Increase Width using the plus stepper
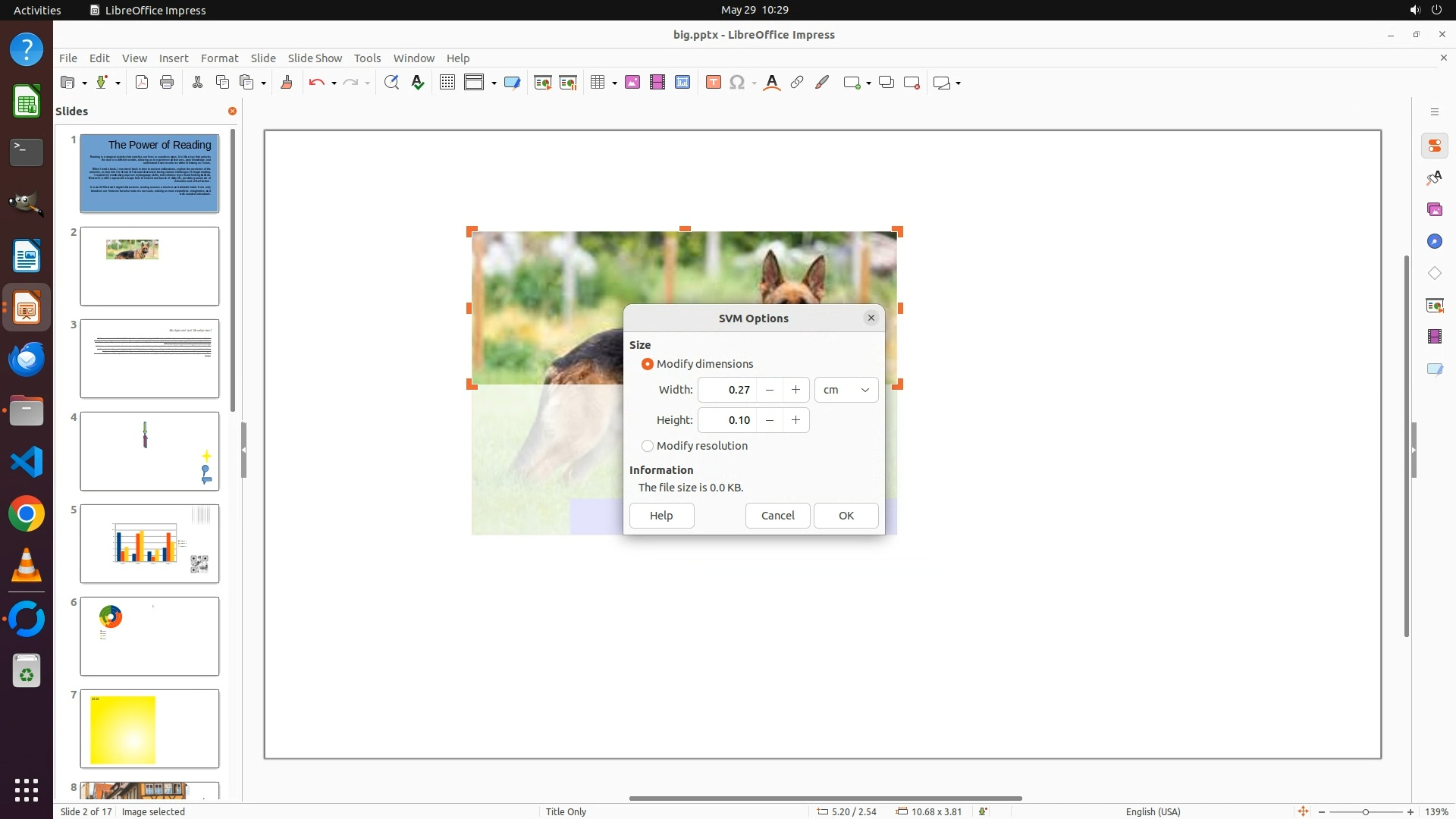The height and width of the screenshot is (819, 1456). click(x=795, y=390)
